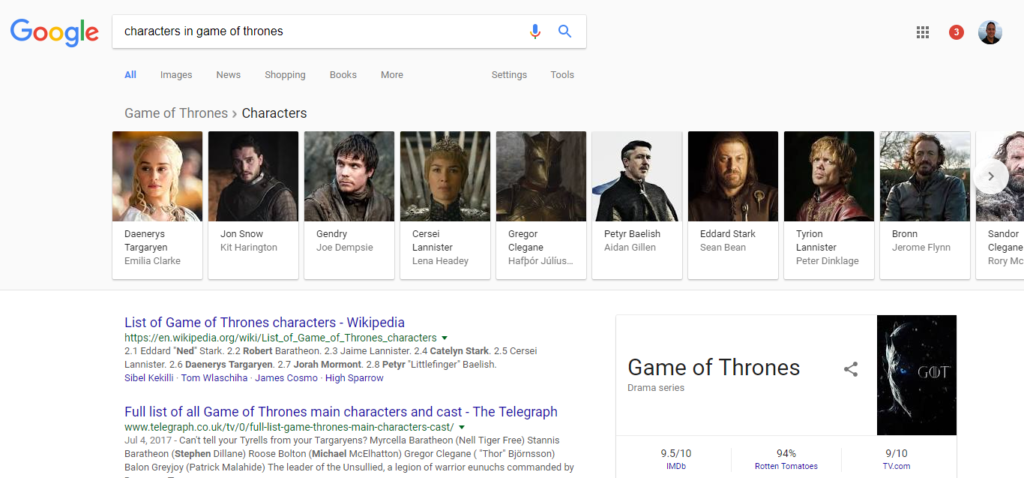Open the TV.com rating link
Screen dimensions: 1024x478
pos(896,466)
